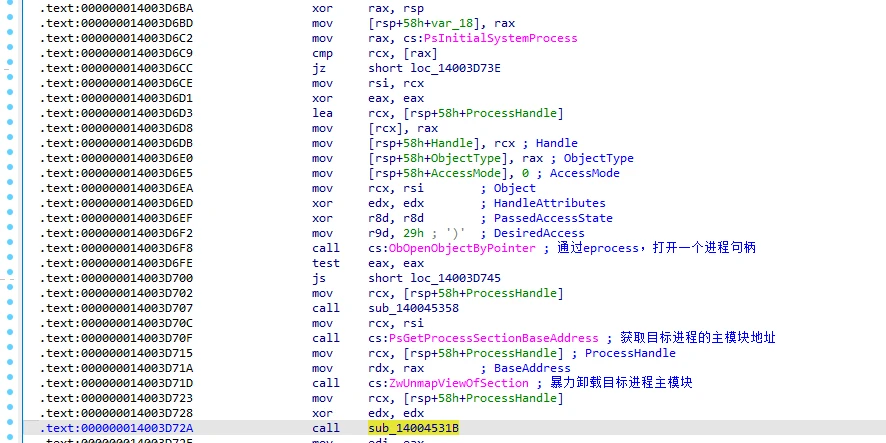The image size is (886, 443).
Task: Toggle breakpoint dot at address 14003D70C
Action: [x=10, y=315]
